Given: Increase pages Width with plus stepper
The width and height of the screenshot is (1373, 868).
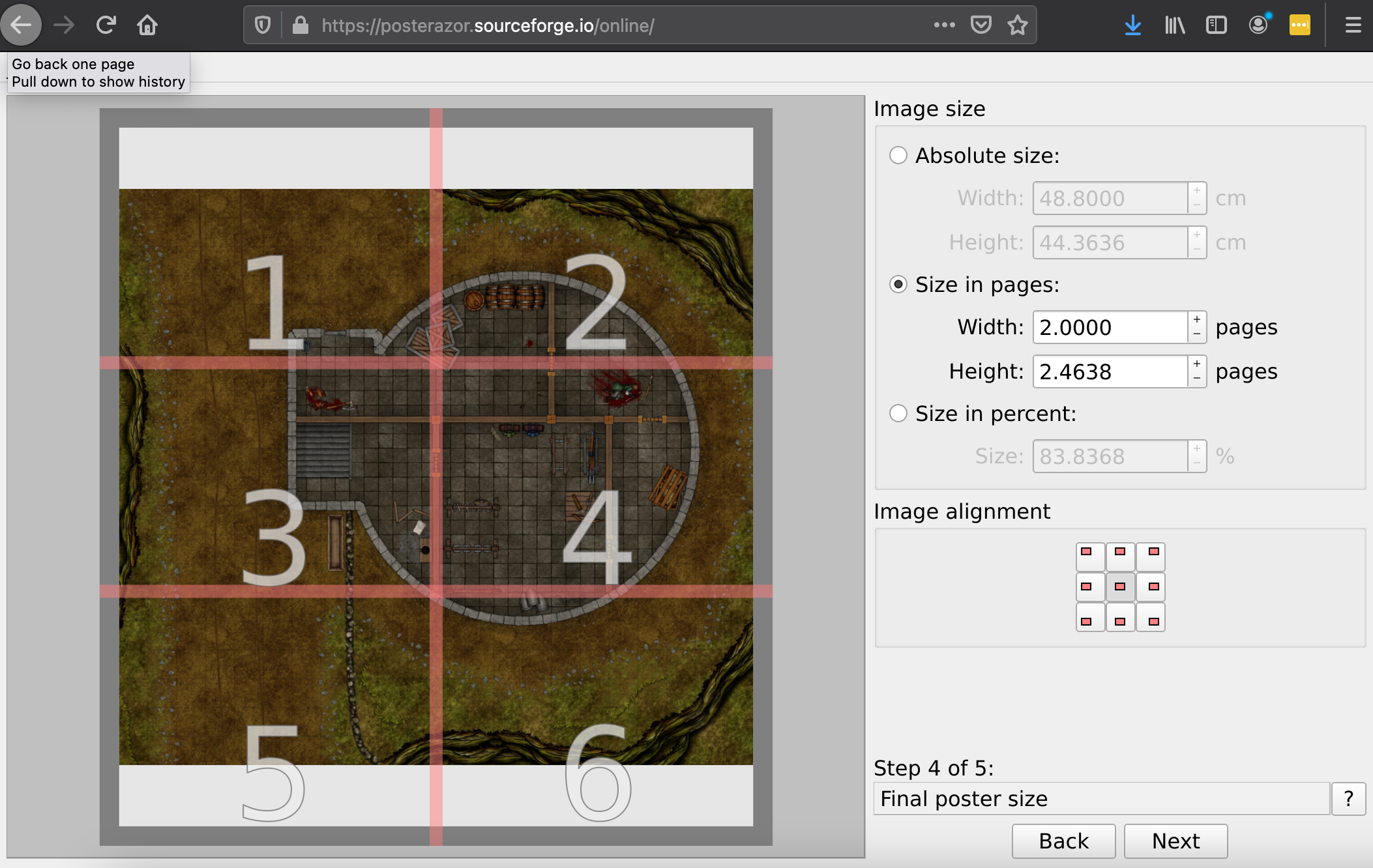Looking at the screenshot, I should [x=1197, y=319].
